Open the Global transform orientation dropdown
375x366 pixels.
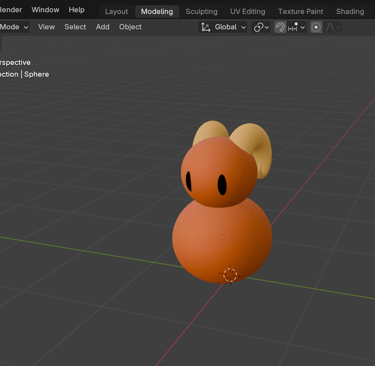[224, 27]
